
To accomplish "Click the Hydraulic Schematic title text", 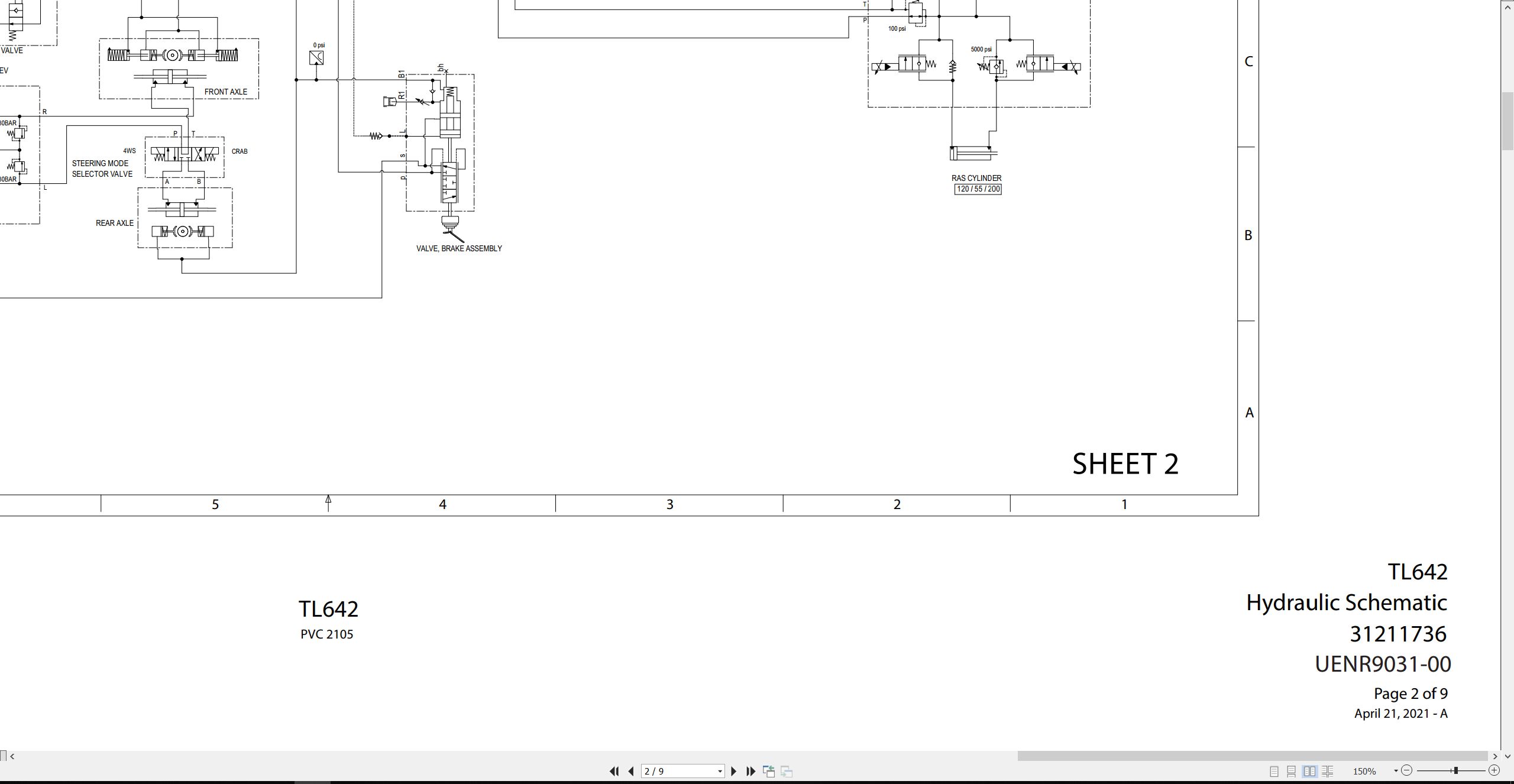I will 1347,603.
